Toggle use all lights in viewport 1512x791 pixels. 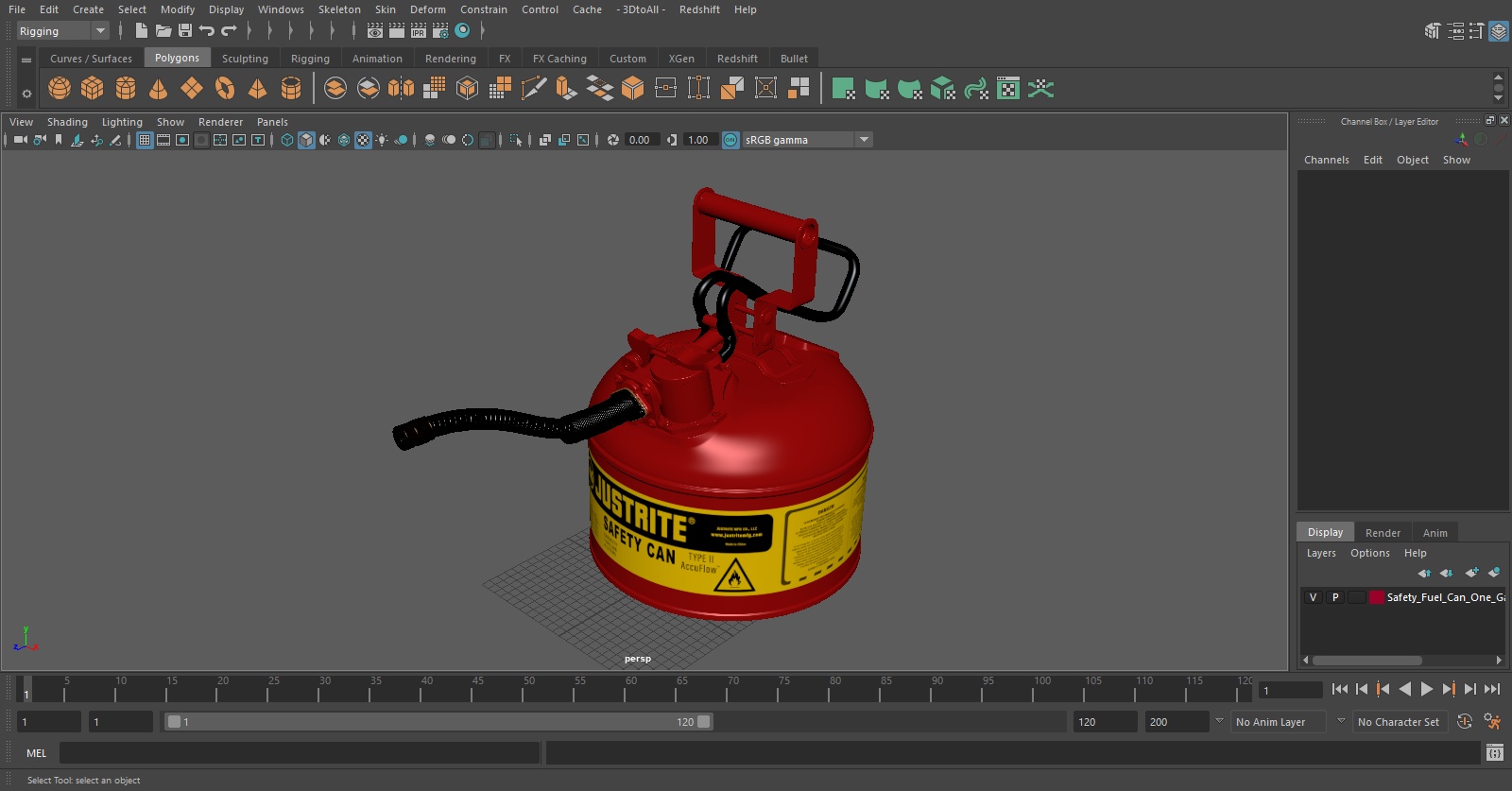tap(382, 140)
